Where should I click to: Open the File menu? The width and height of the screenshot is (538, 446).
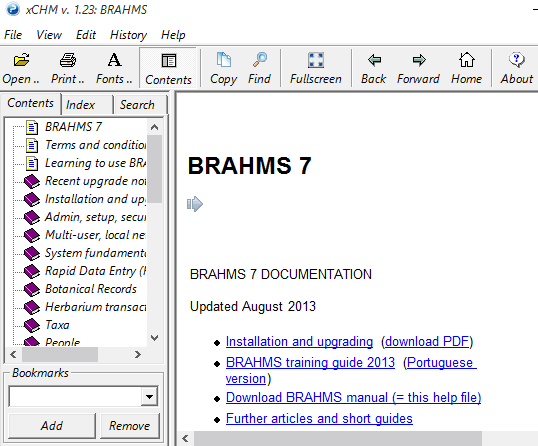click(13, 35)
